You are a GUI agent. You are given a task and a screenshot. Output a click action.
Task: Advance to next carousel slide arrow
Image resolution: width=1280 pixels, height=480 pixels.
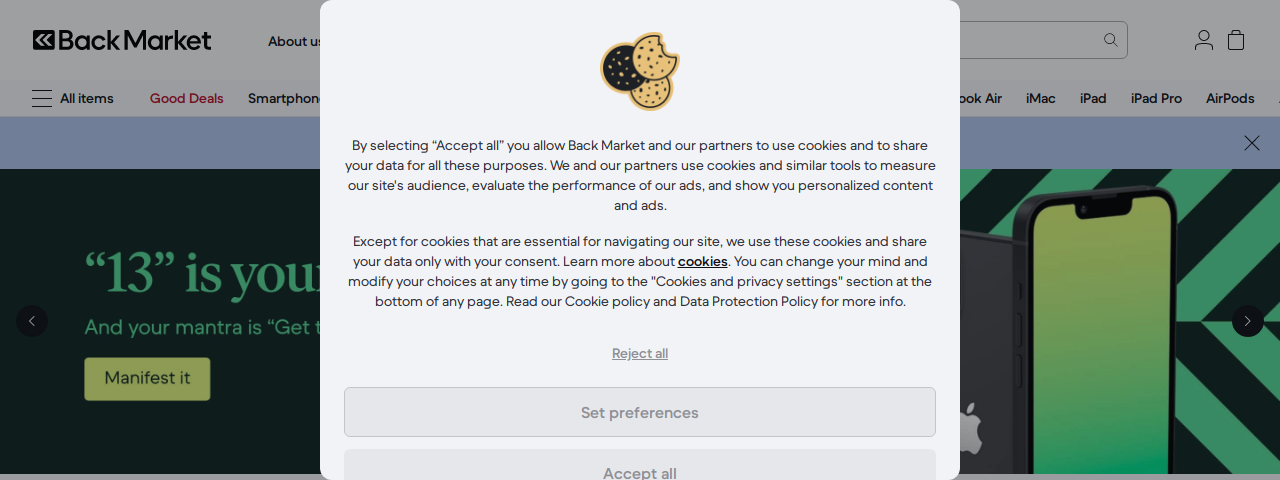1247,321
